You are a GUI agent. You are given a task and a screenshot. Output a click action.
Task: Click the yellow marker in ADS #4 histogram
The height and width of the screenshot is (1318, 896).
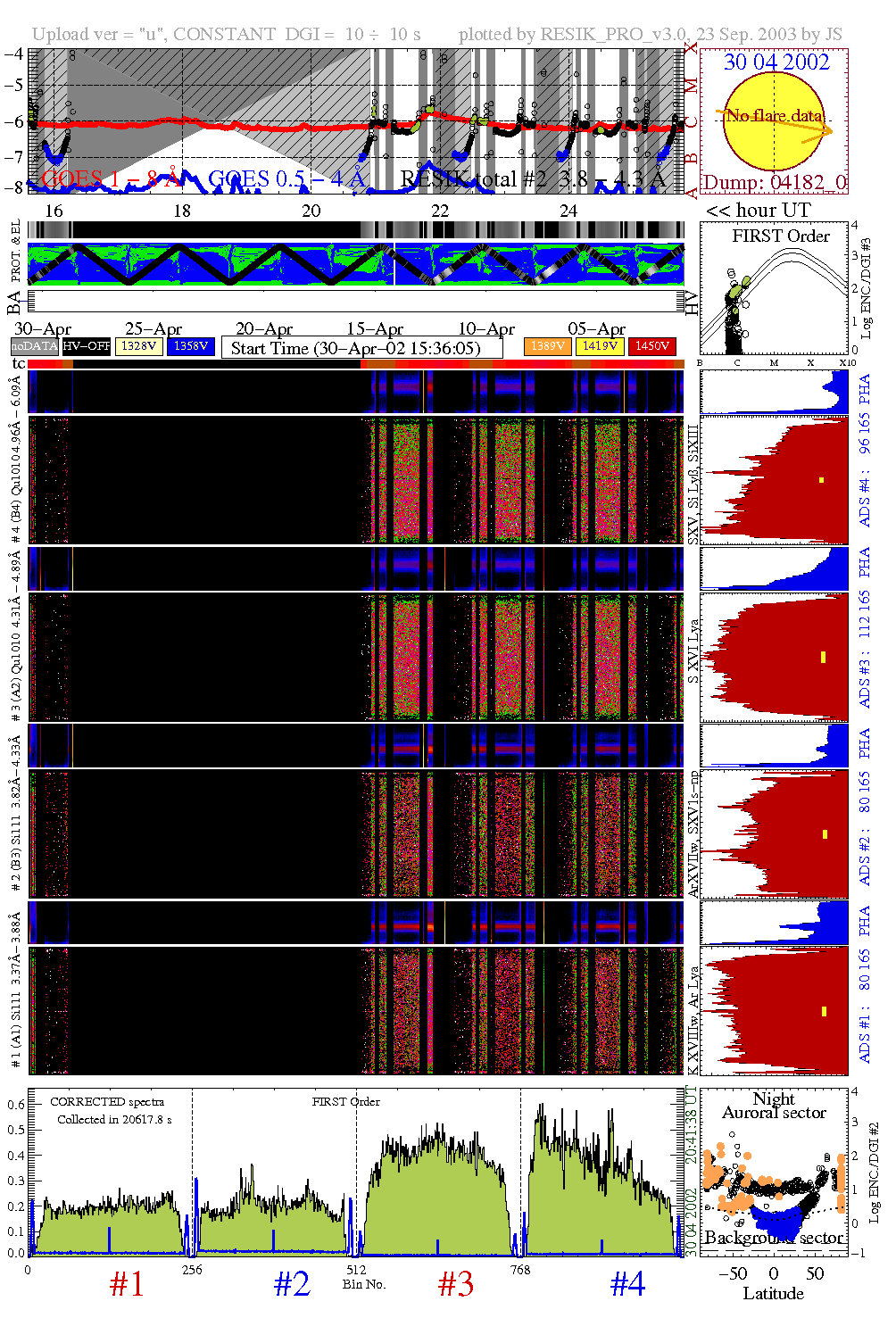pos(821,480)
